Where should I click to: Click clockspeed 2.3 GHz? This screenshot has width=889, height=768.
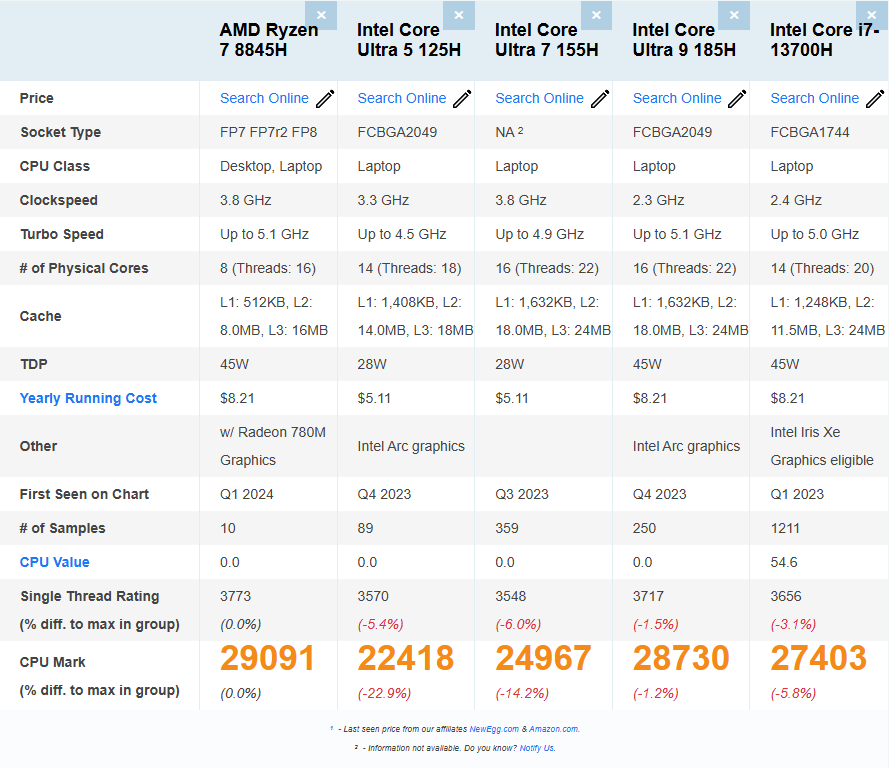coord(658,200)
